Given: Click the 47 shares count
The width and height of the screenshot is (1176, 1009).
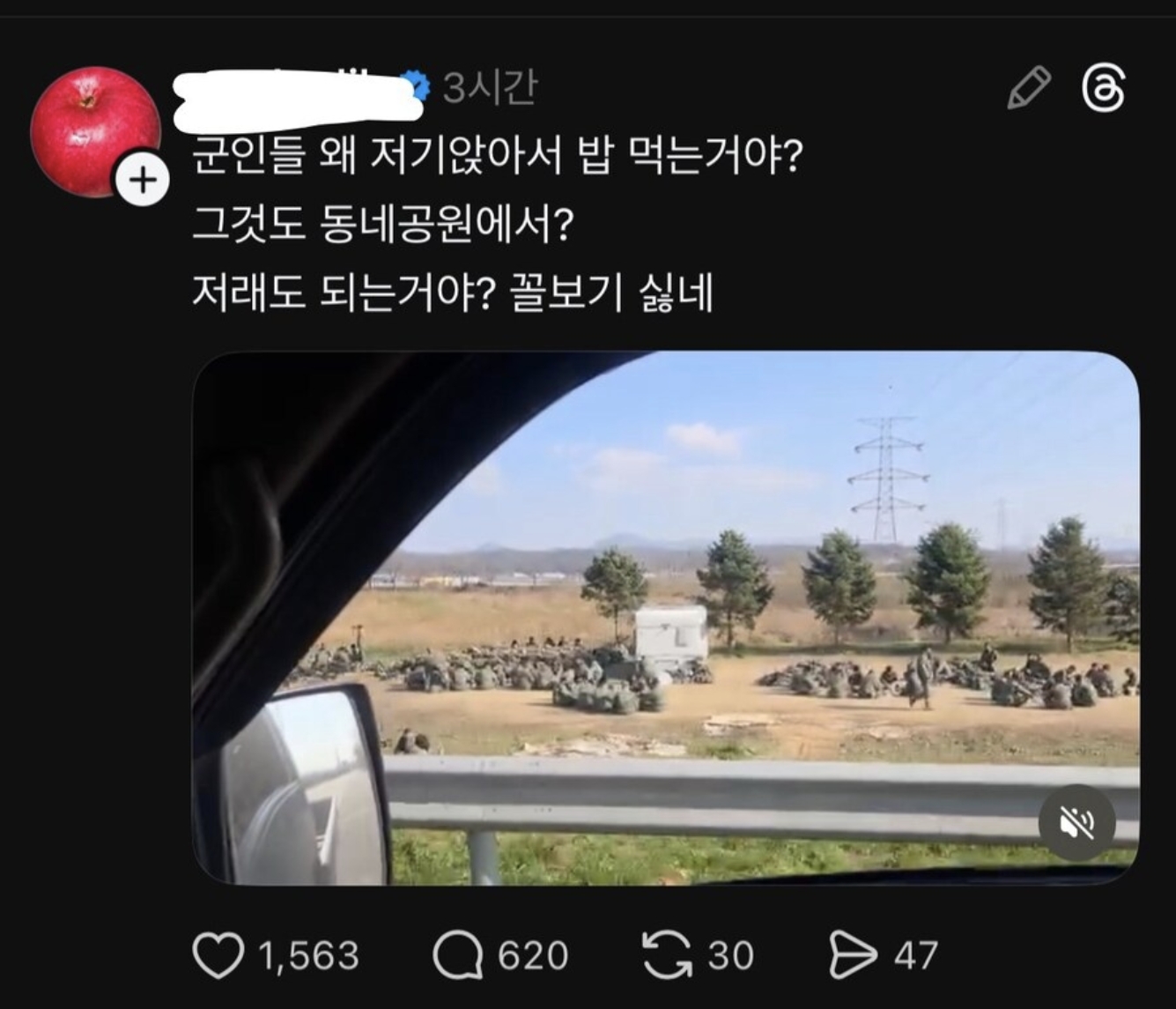Looking at the screenshot, I should (x=916, y=956).
